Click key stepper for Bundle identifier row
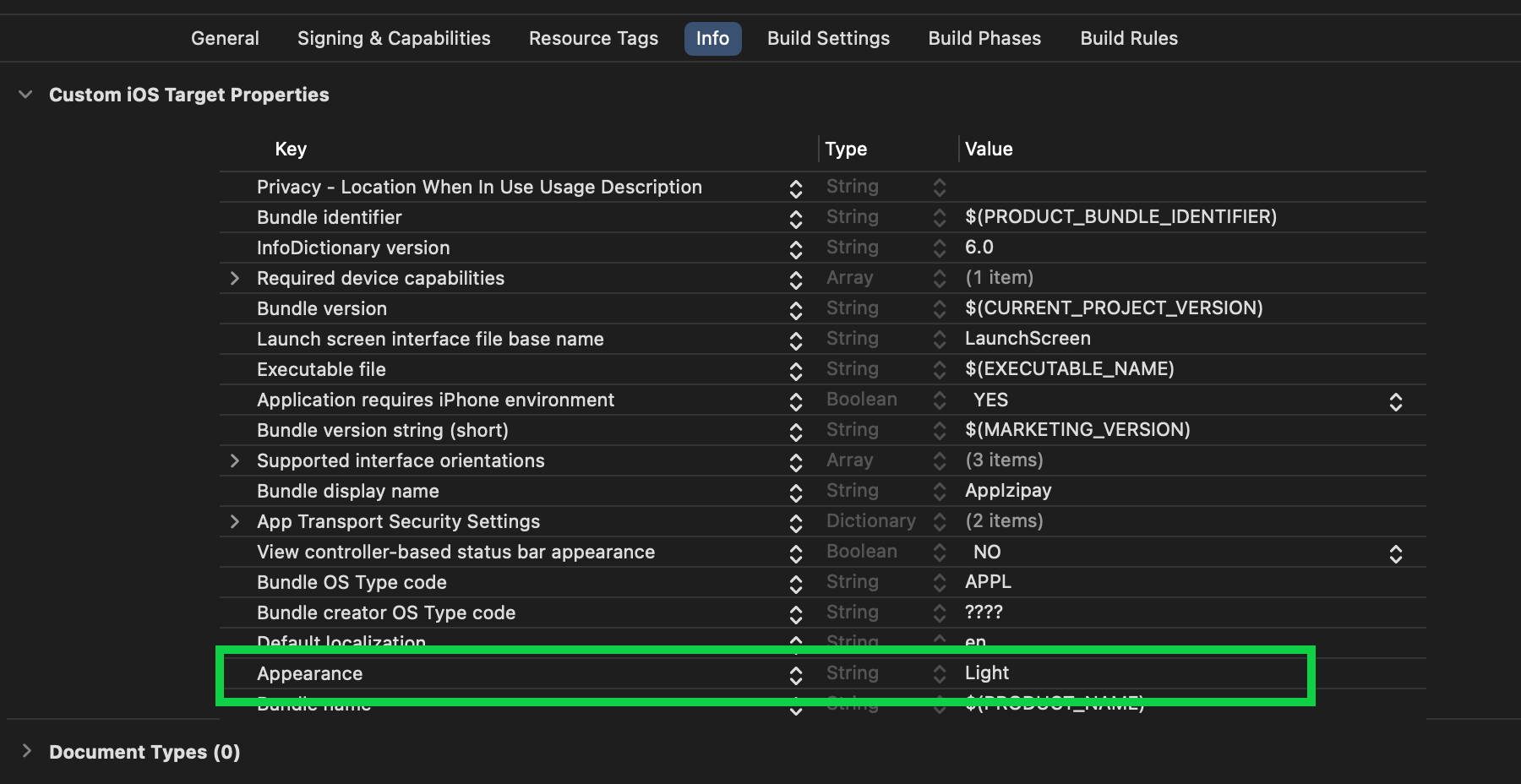This screenshot has width=1521, height=784. 795,219
